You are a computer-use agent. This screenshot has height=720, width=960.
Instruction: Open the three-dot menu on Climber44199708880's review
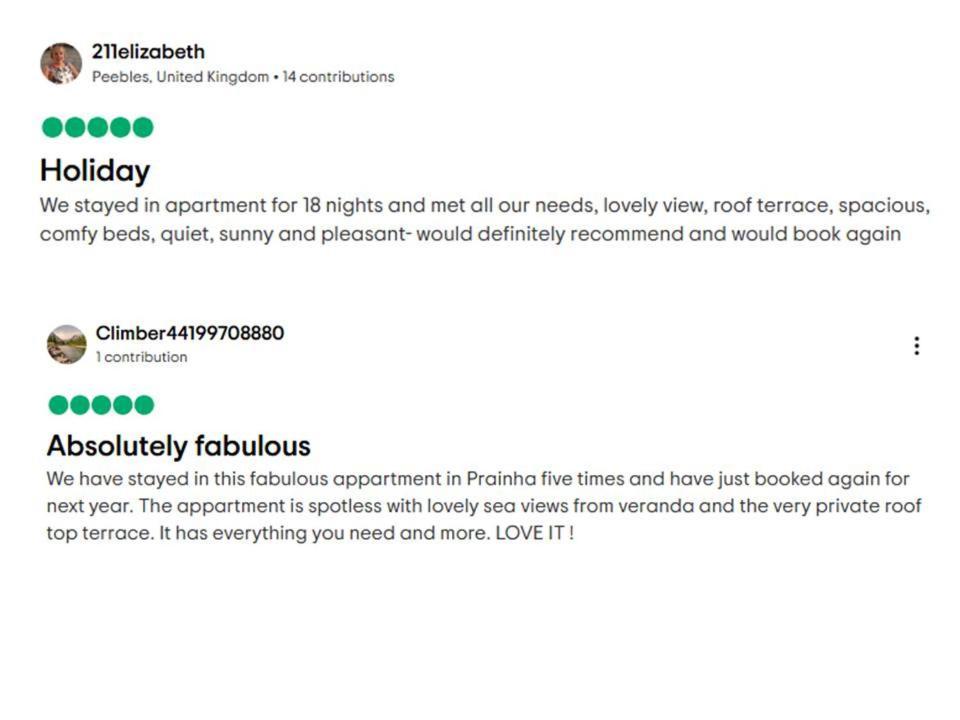917,346
